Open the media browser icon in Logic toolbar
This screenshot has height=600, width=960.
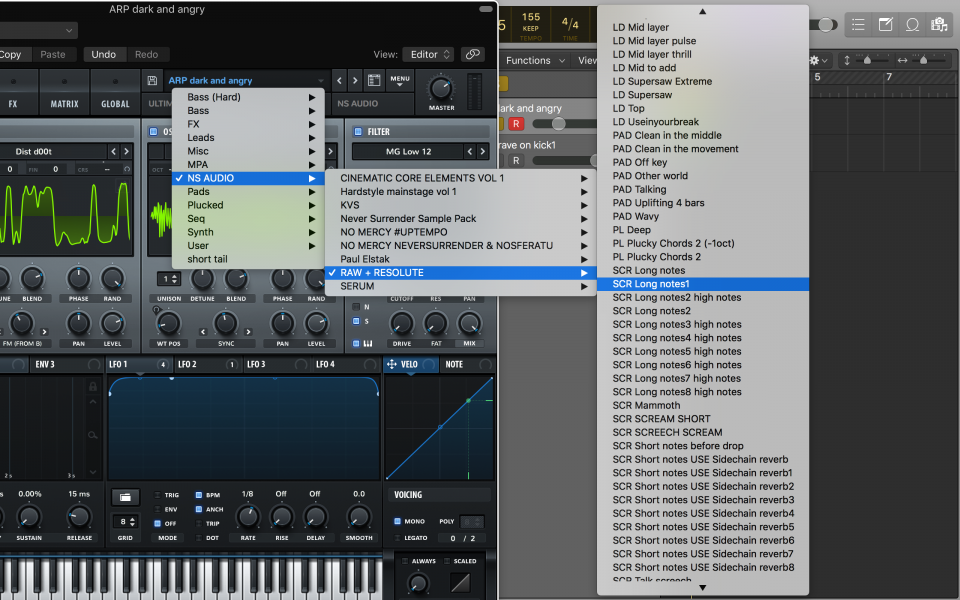click(x=939, y=24)
